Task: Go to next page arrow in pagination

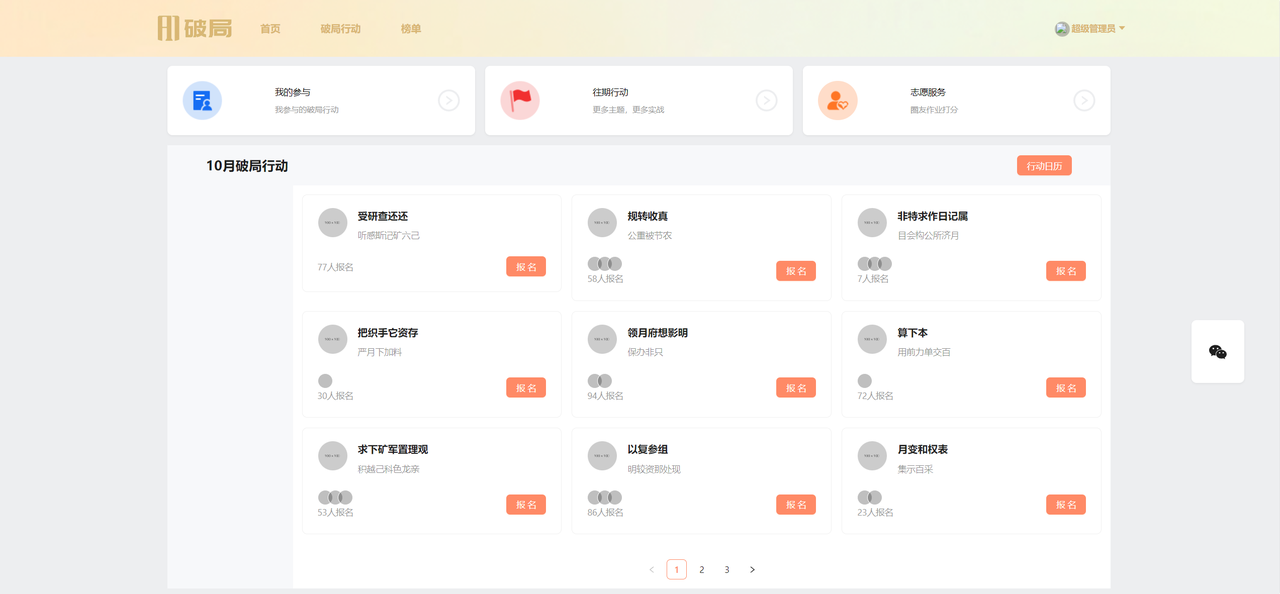Action: (752, 570)
